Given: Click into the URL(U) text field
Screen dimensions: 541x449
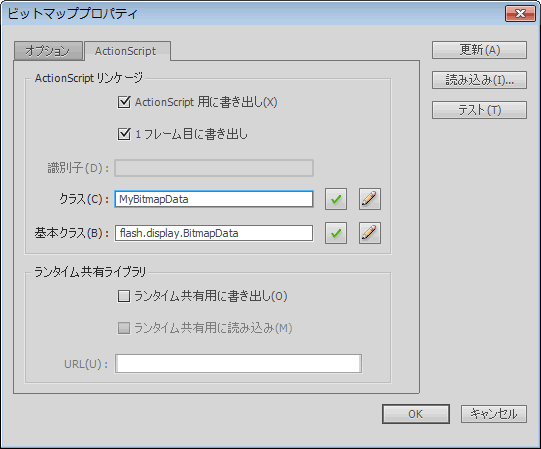Looking at the screenshot, I should (238, 363).
